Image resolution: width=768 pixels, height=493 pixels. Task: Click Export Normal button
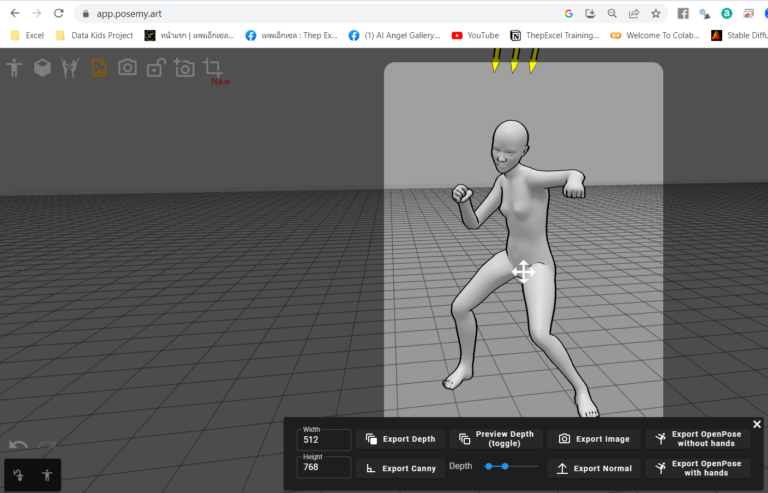coord(594,469)
